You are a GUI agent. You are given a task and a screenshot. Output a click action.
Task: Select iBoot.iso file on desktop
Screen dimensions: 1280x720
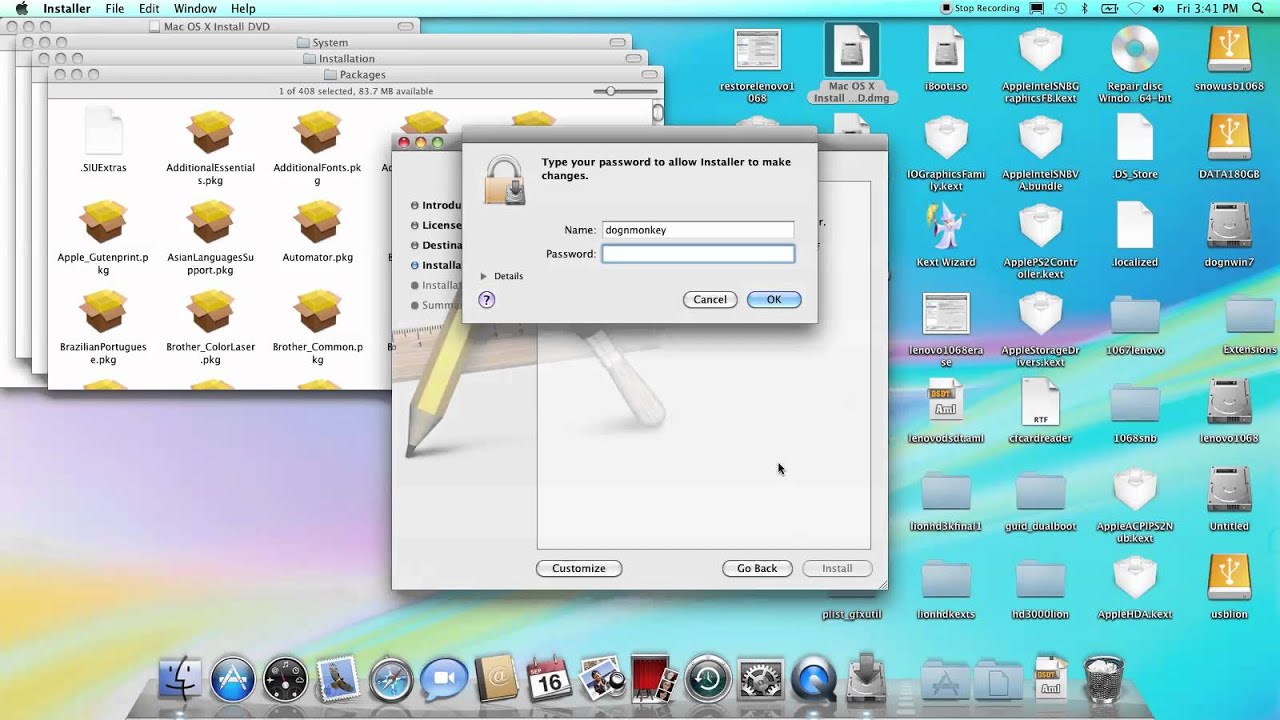(945, 51)
